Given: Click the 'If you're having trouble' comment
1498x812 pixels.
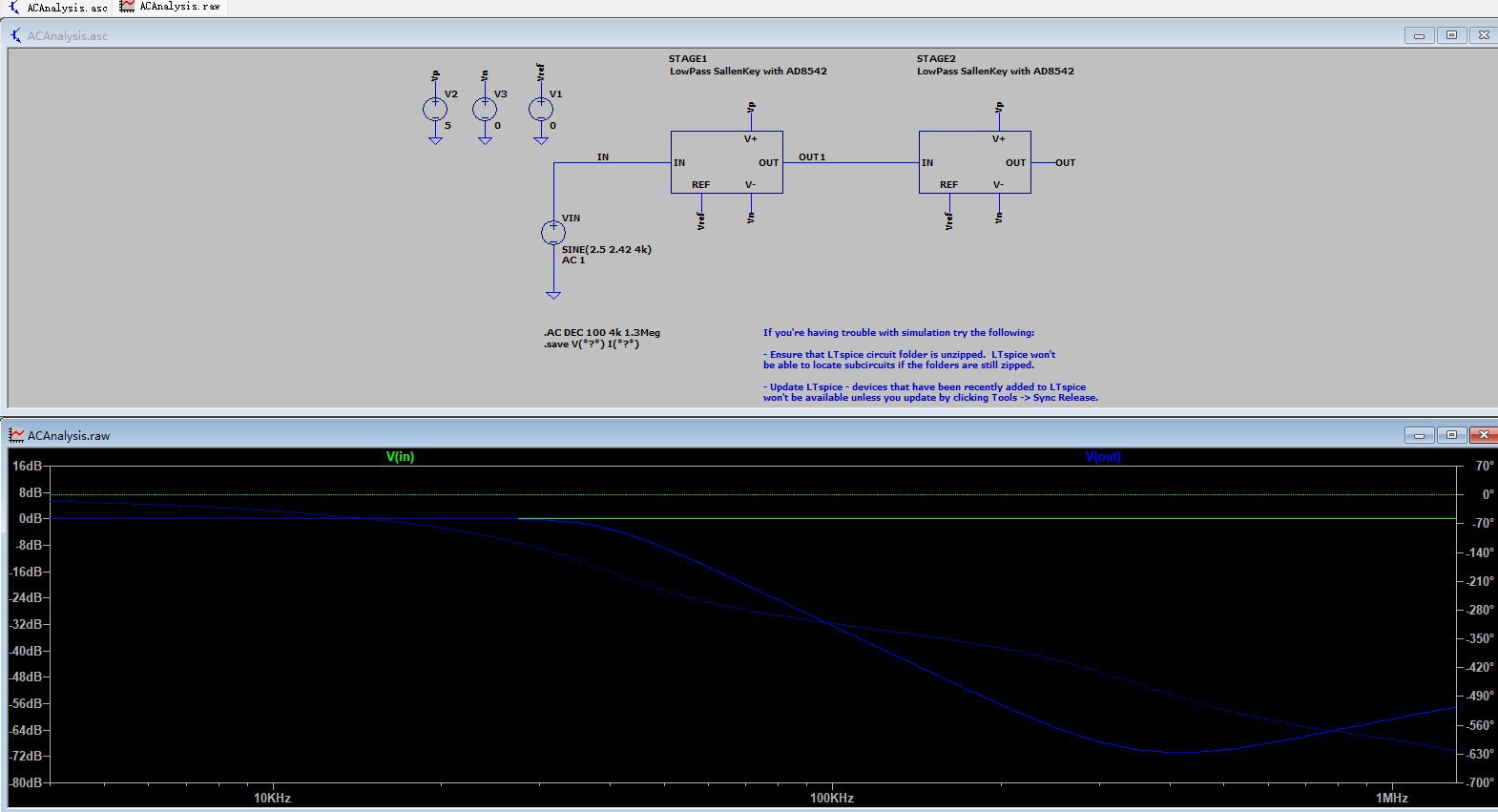Looking at the screenshot, I should coord(899,332).
